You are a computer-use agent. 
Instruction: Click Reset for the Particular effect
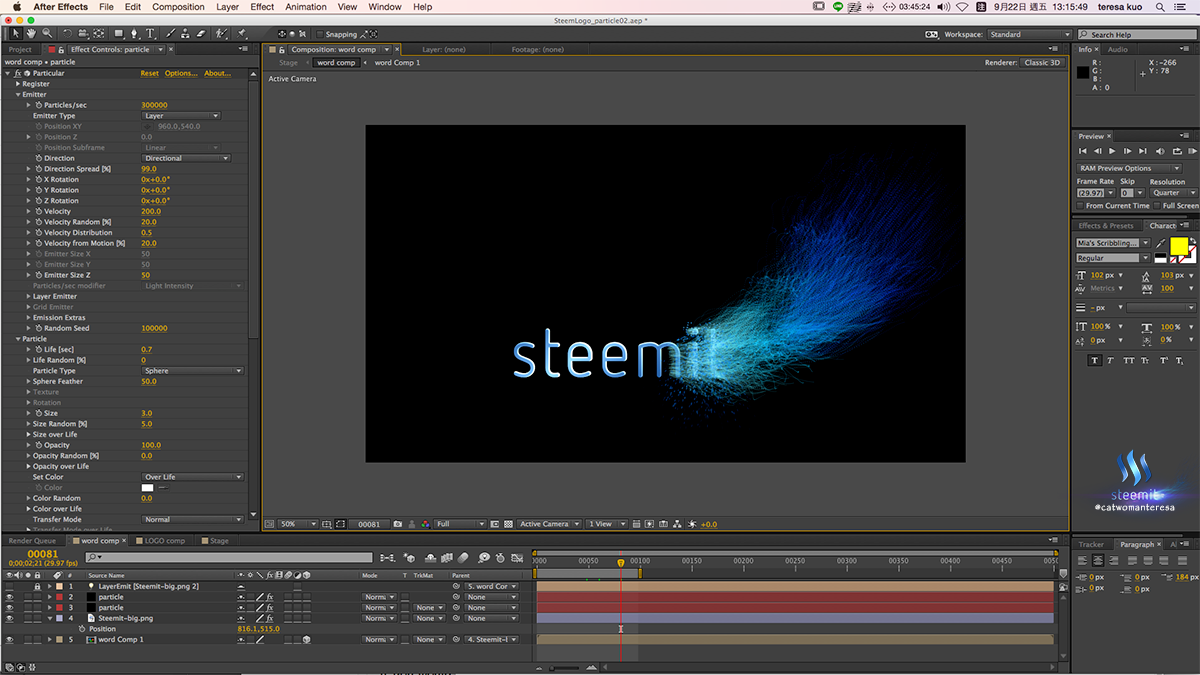click(x=149, y=73)
